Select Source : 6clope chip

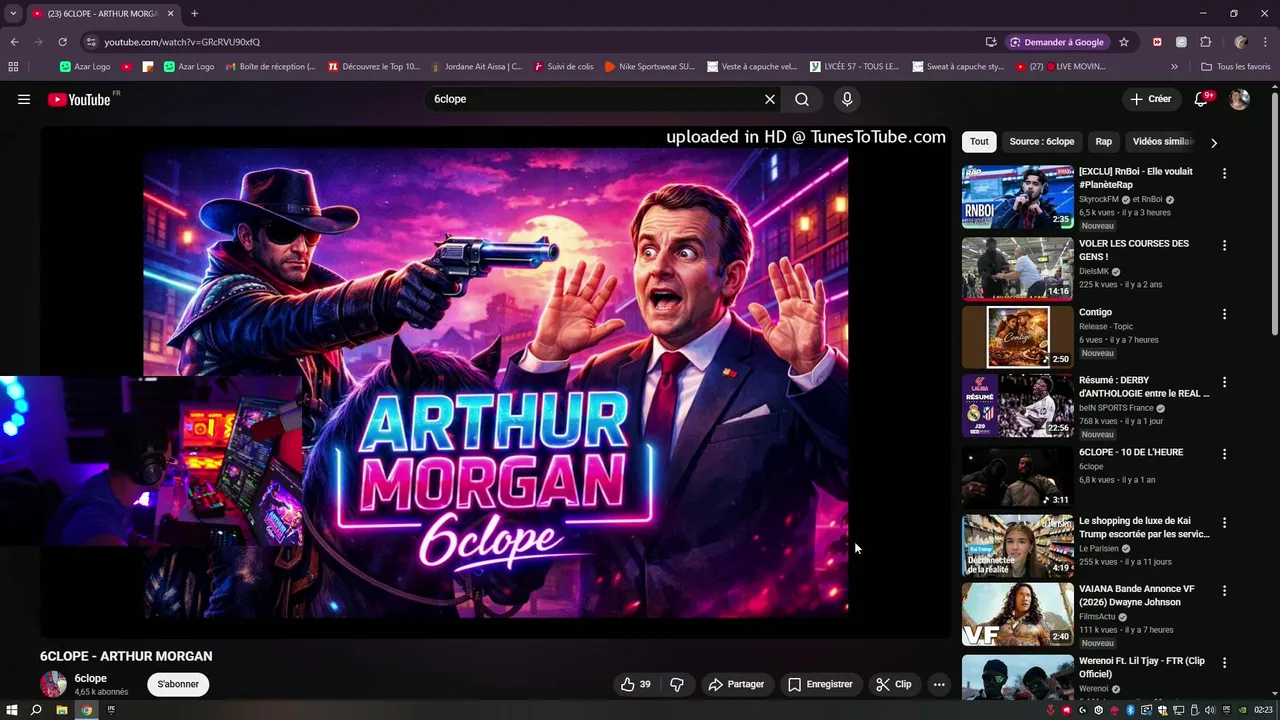coord(1041,142)
